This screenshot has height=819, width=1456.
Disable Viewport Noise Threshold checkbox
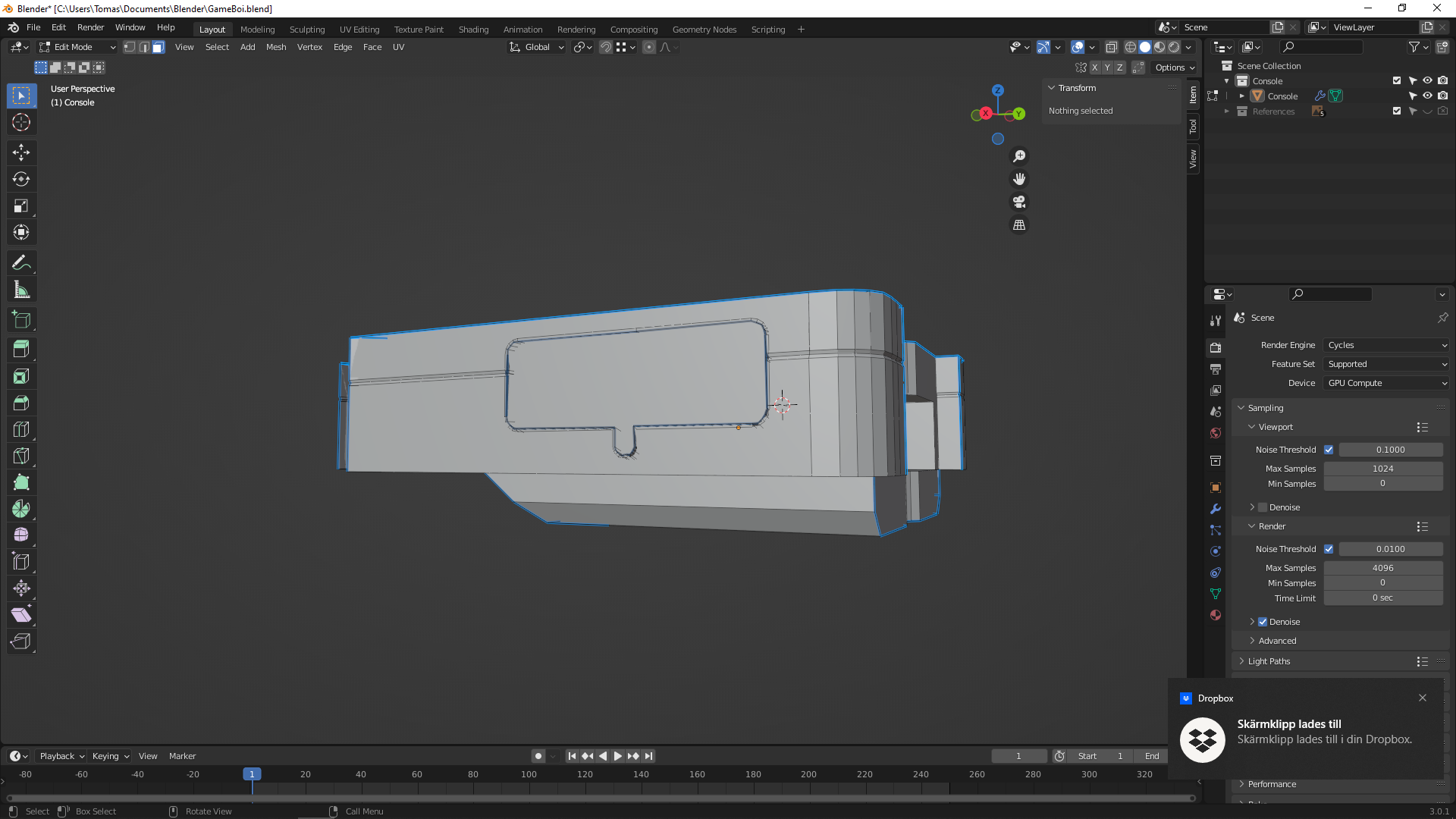click(1329, 450)
